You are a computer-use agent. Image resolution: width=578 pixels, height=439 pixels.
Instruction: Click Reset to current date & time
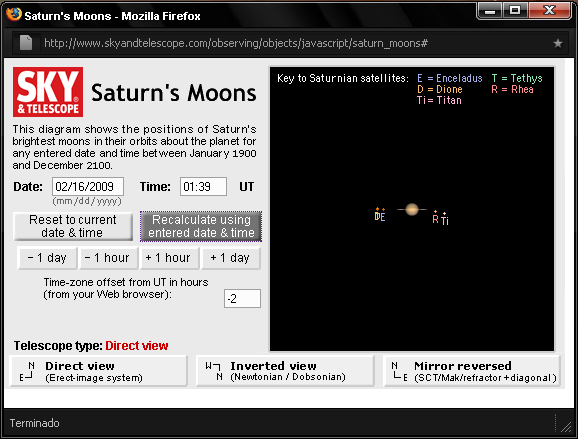coord(73,226)
